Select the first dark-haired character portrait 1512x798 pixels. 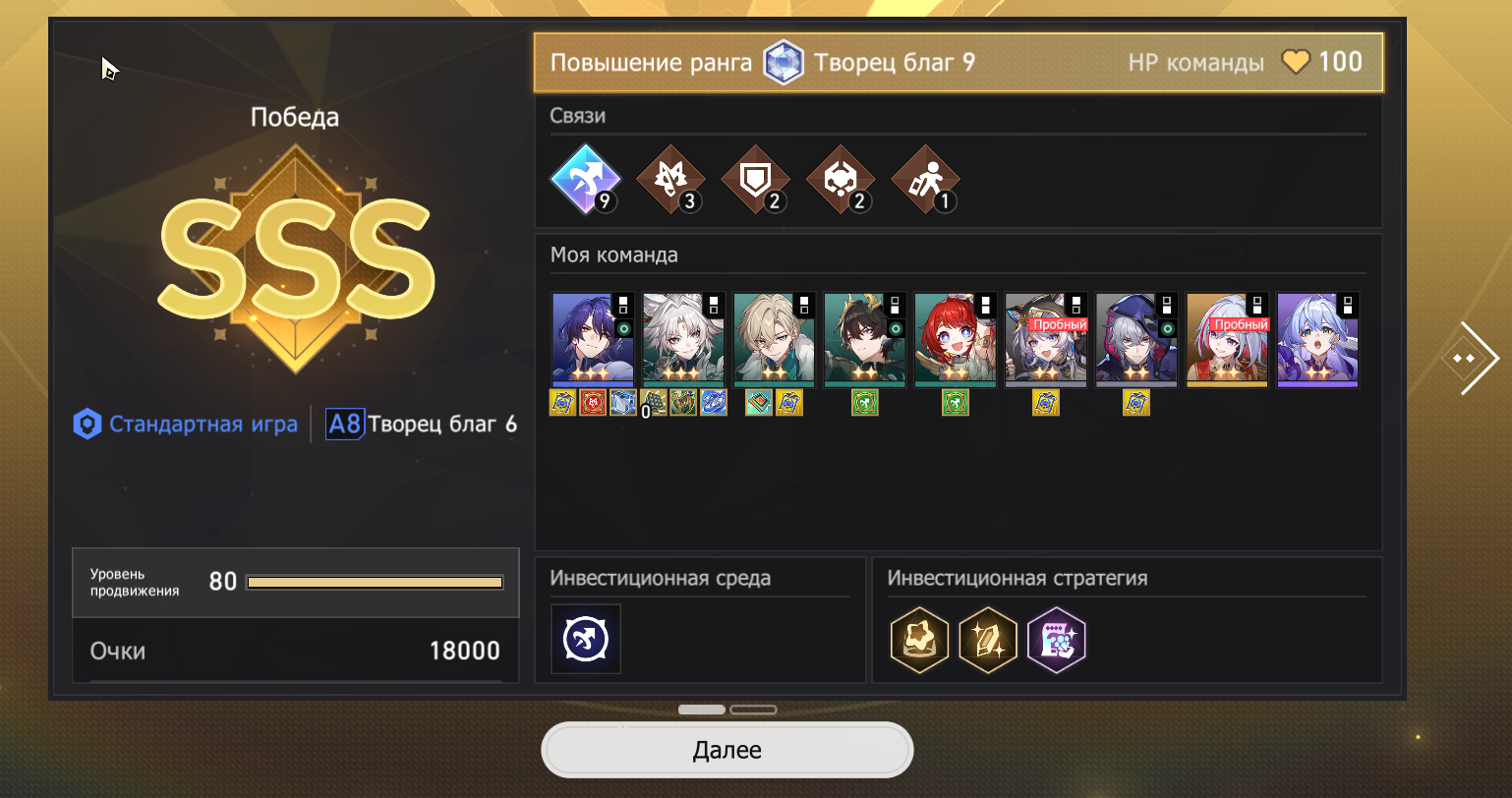593,340
